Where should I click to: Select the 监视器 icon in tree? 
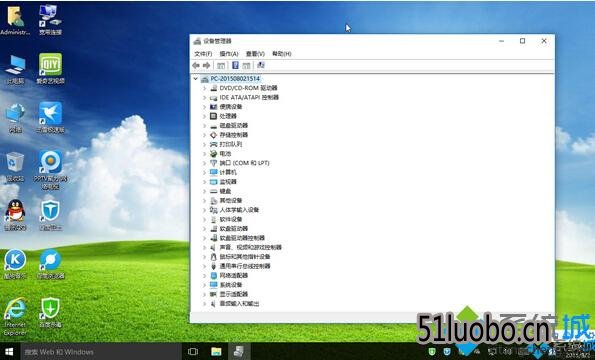(x=214, y=182)
